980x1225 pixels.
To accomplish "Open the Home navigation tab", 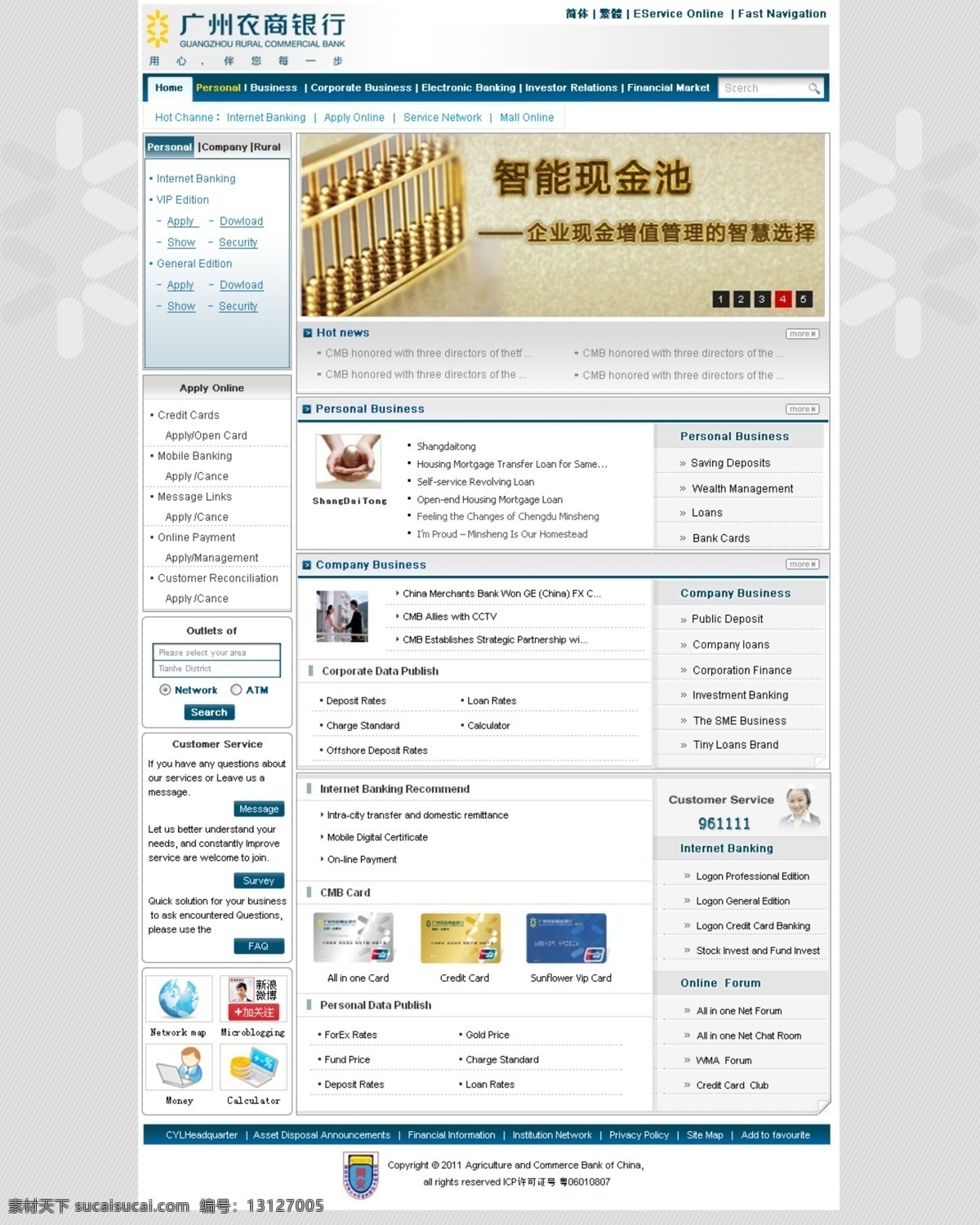I will tap(169, 88).
